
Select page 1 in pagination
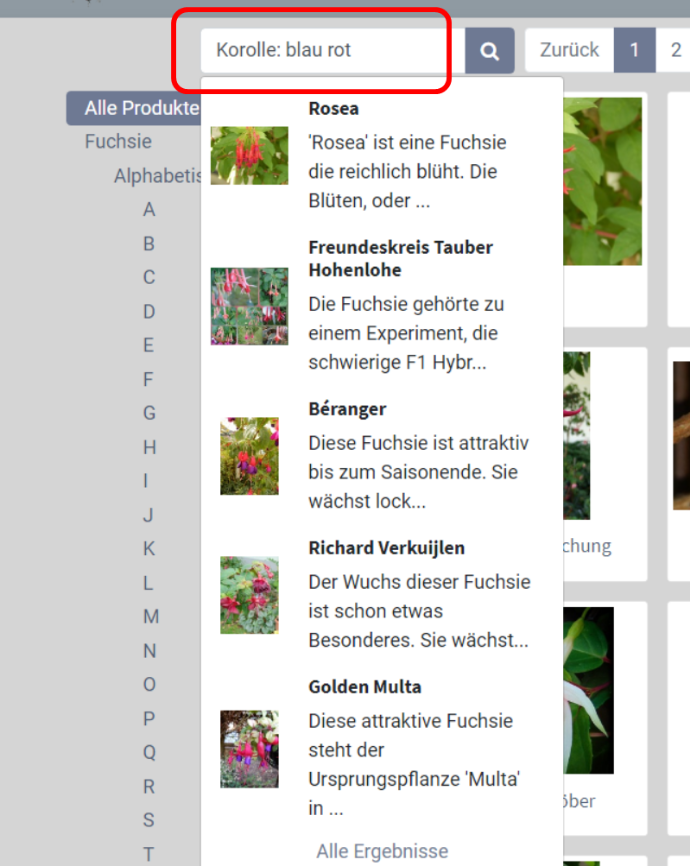click(x=635, y=50)
